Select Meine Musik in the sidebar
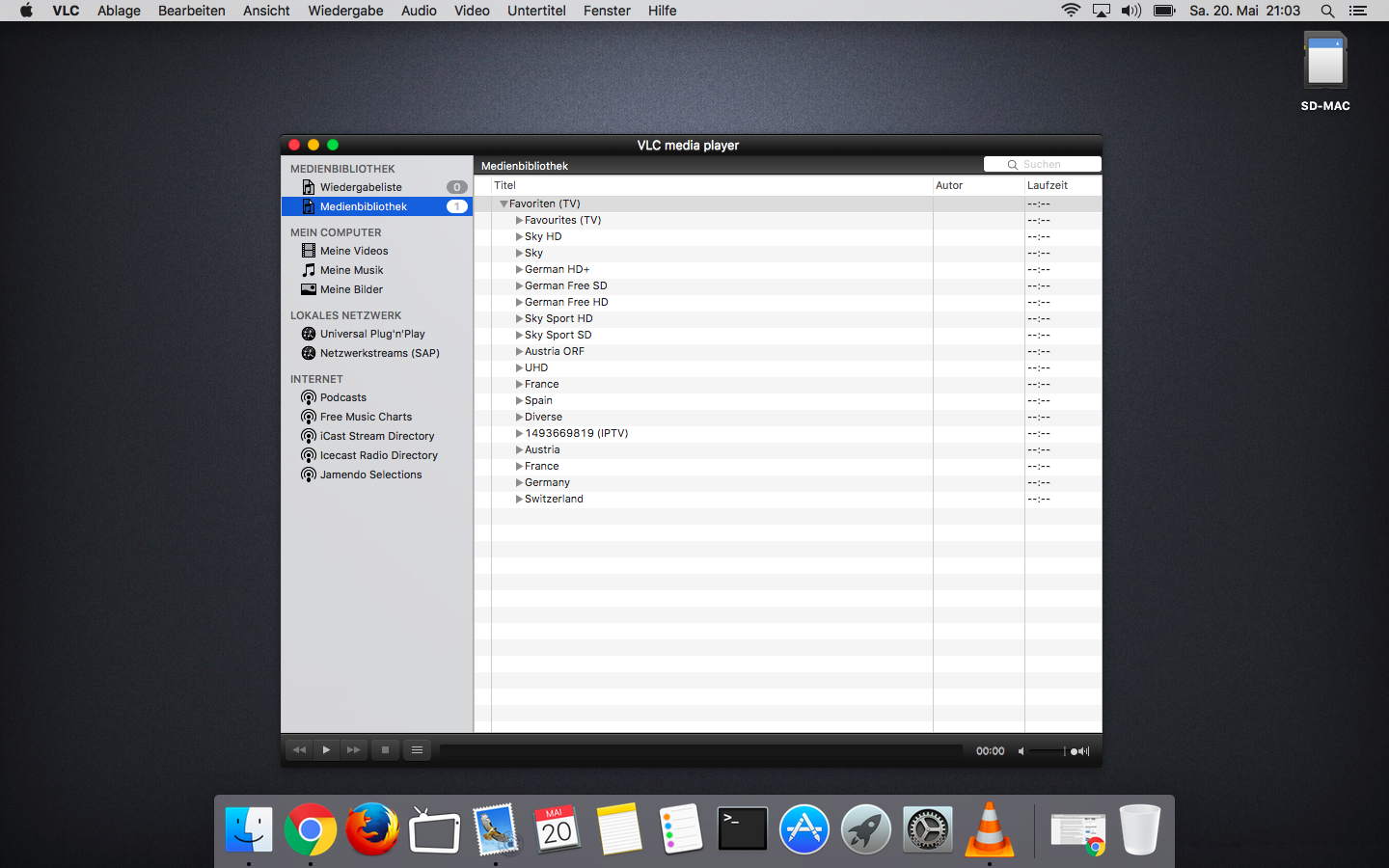Image resolution: width=1389 pixels, height=868 pixels. [351, 270]
